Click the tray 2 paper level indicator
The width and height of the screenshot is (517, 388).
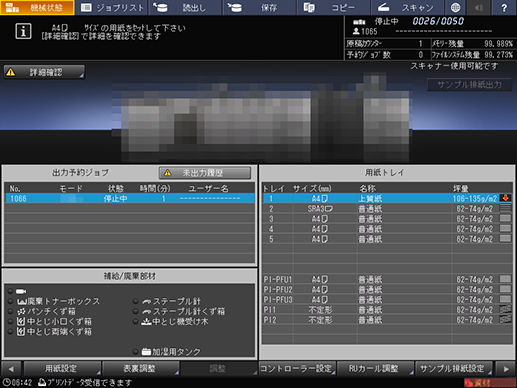(x=505, y=208)
